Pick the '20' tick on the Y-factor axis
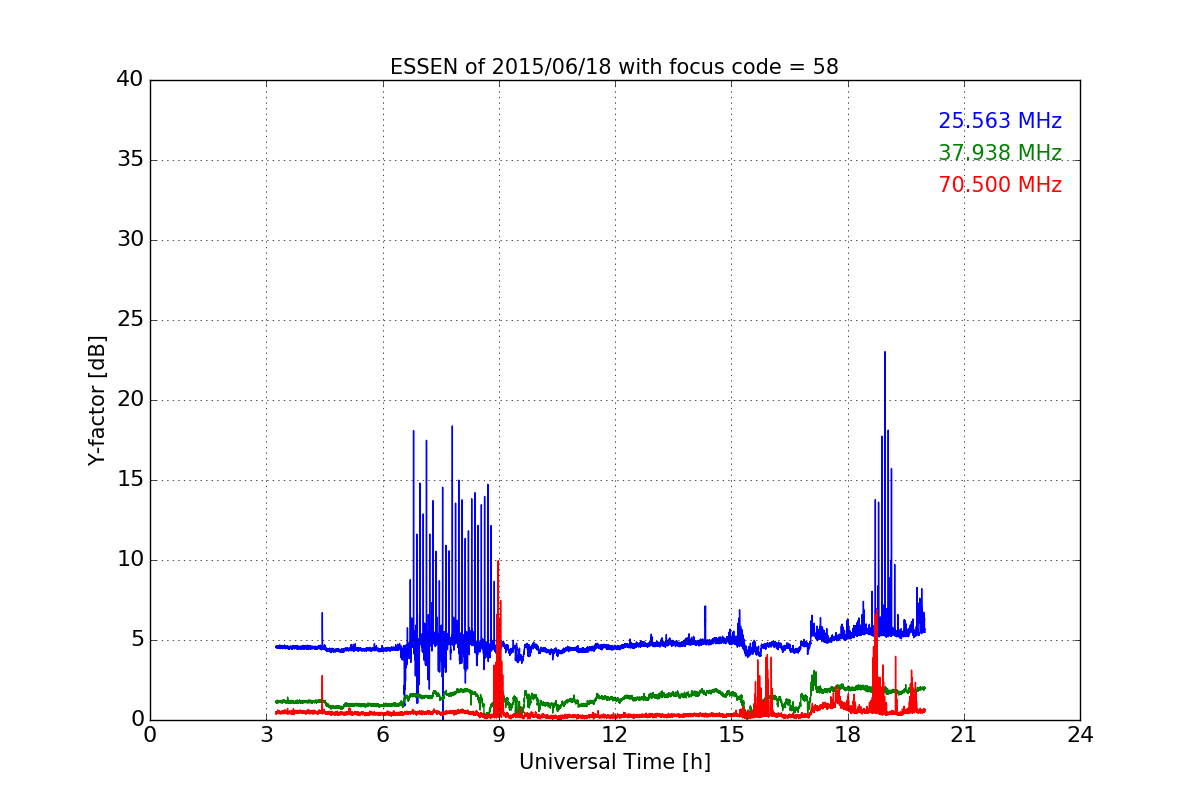Screen dimensions: 1200x800 click(130, 400)
